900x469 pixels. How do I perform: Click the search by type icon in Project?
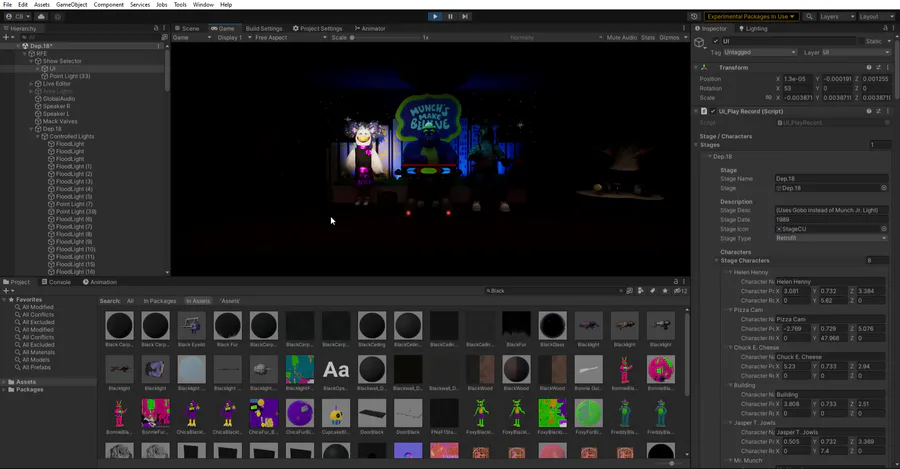tap(641, 291)
